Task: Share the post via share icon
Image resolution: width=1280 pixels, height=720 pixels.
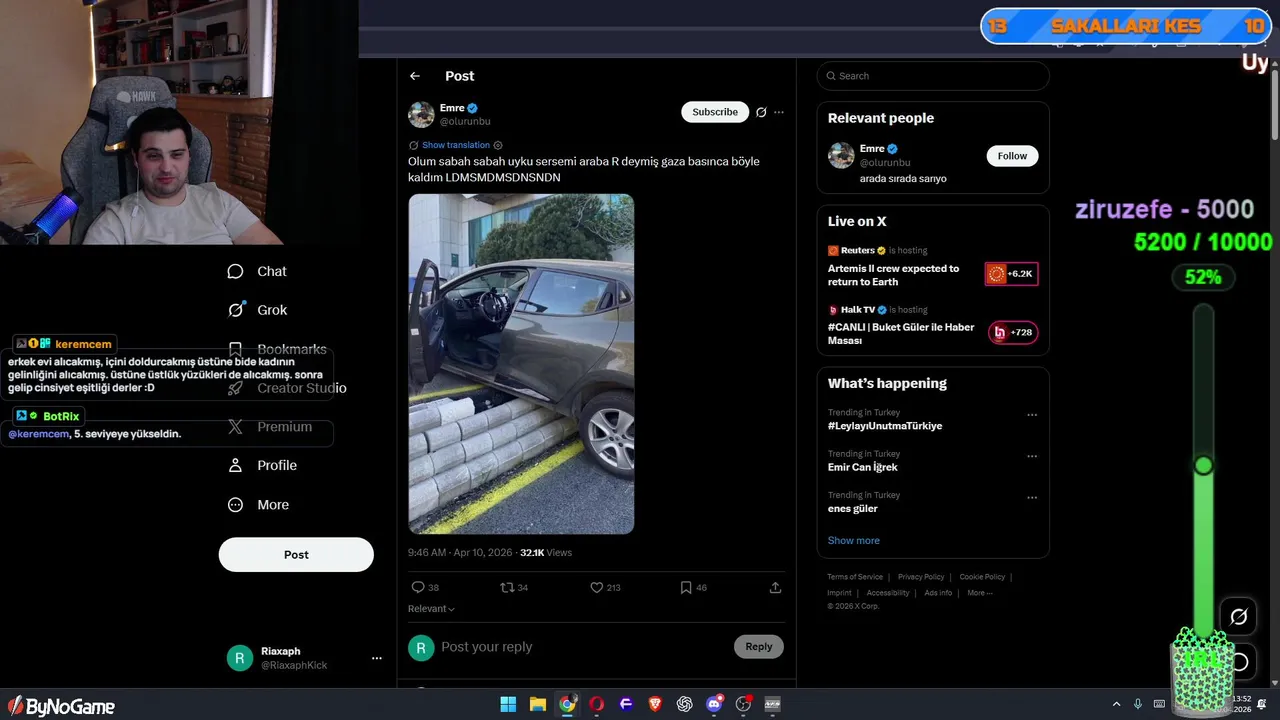Action: coord(775,587)
